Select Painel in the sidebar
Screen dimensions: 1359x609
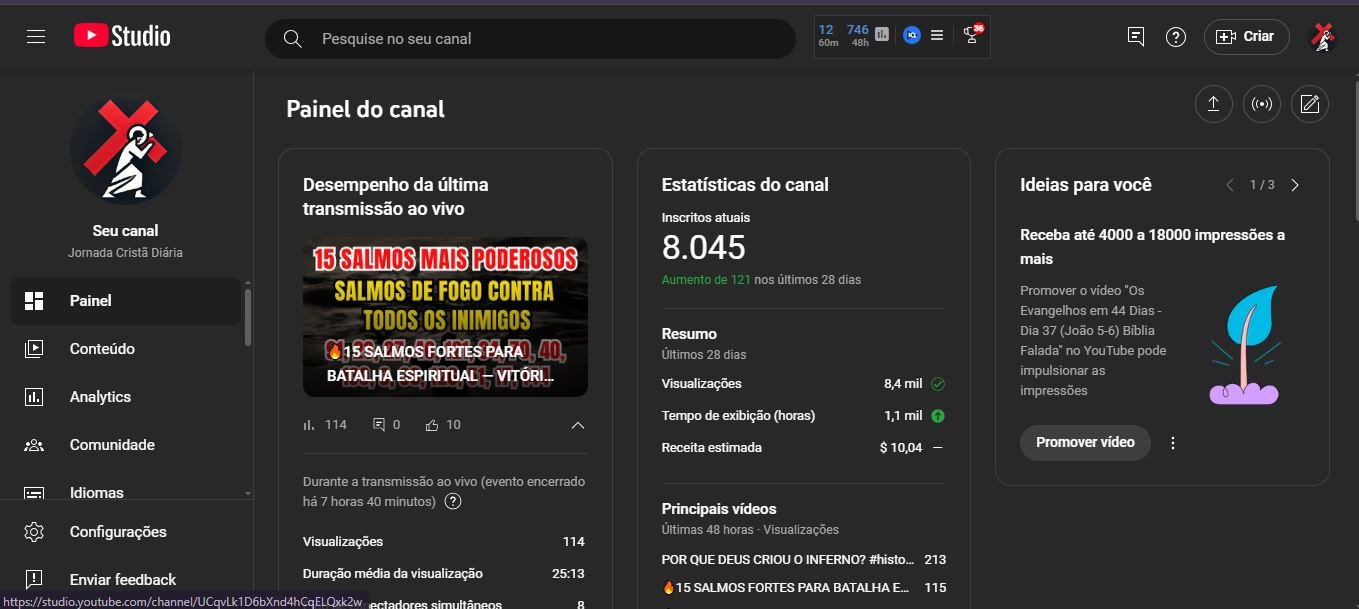coord(125,301)
